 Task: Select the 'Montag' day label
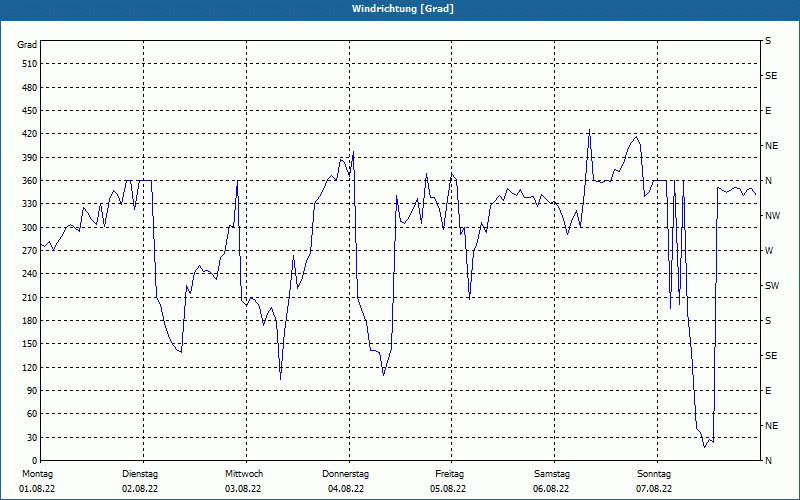tap(37, 474)
